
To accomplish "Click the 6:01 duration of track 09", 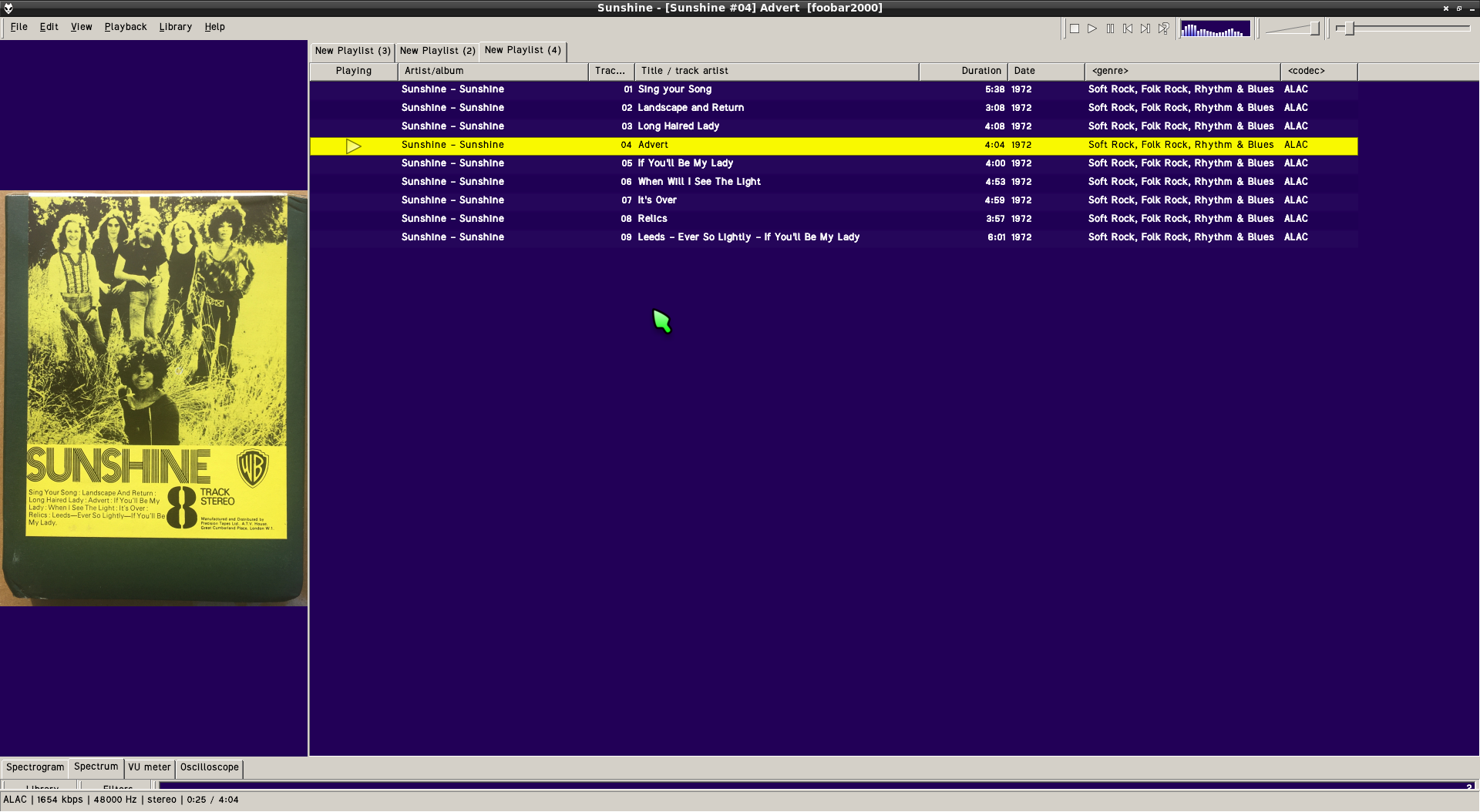I will (996, 238).
